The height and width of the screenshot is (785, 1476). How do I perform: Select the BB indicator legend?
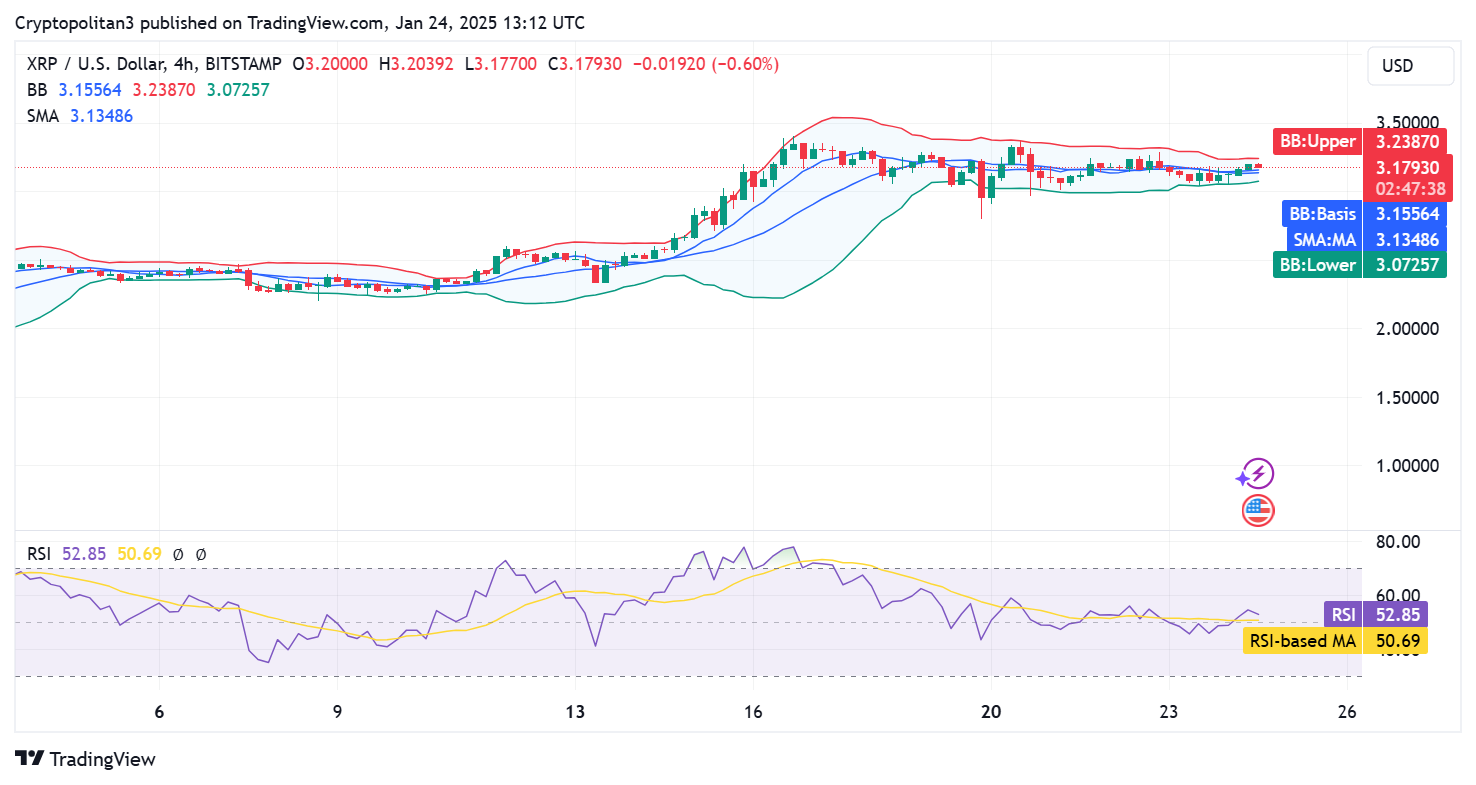click(37, 90)
